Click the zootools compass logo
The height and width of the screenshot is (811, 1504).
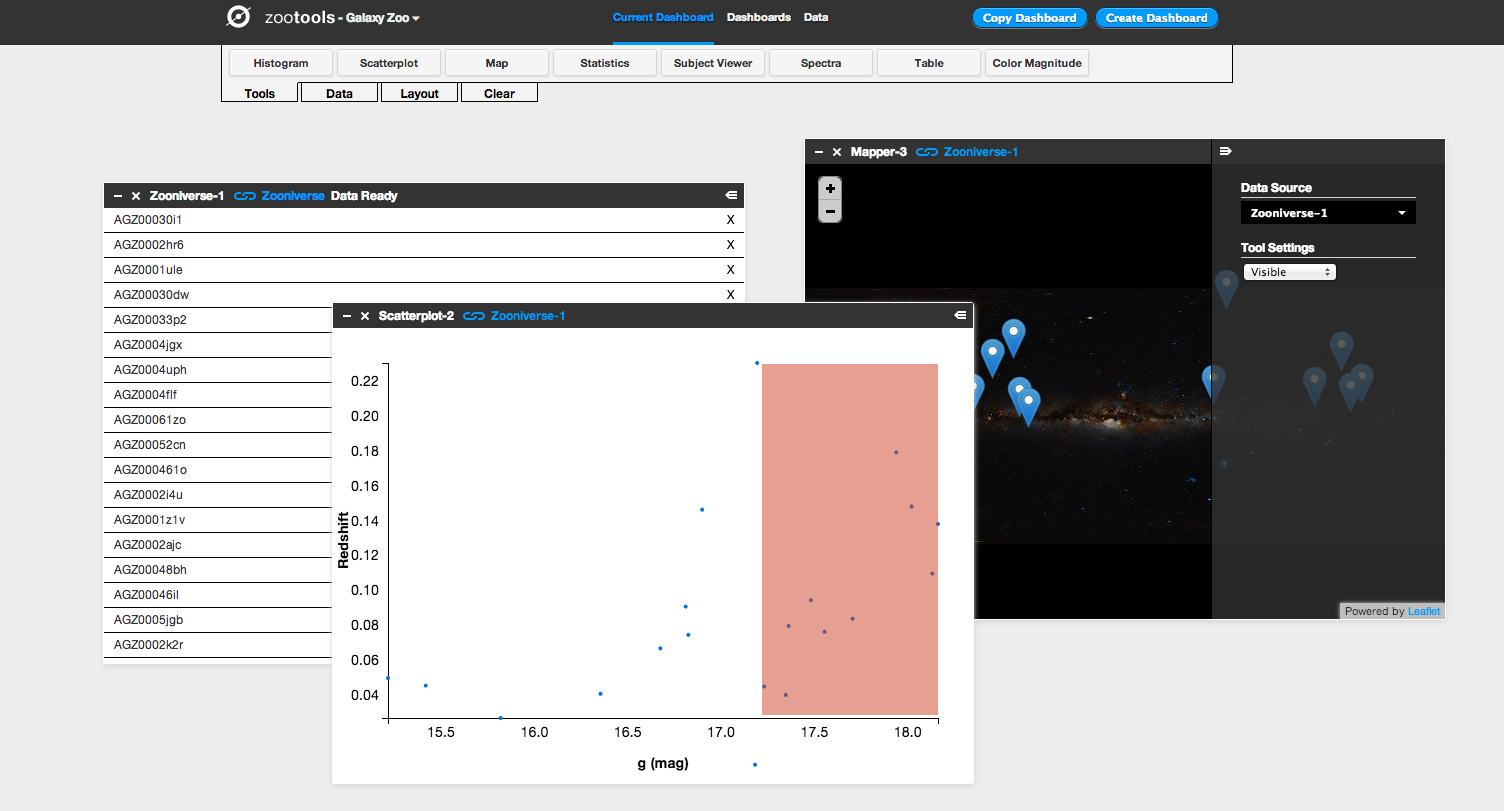(x=239, y=17)
